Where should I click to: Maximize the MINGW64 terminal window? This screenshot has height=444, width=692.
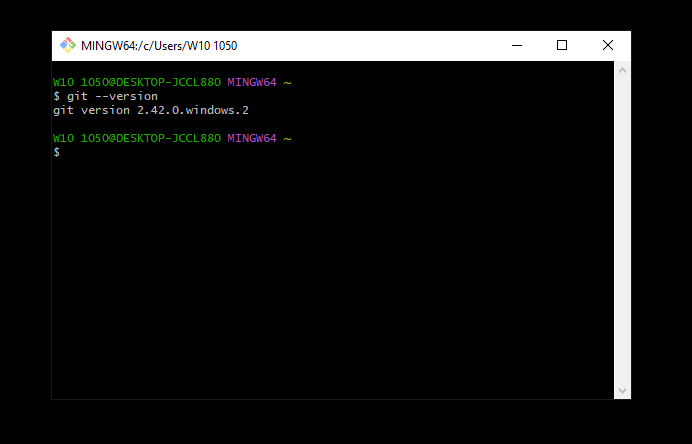click(562, 45)
